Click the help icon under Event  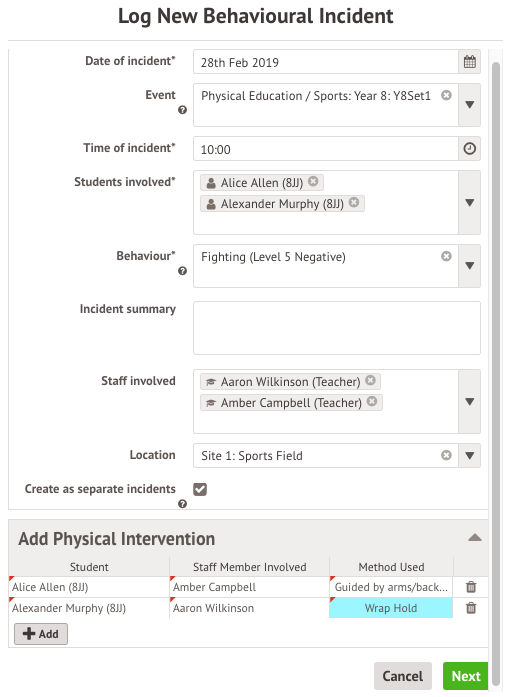(x=182, y=110)
